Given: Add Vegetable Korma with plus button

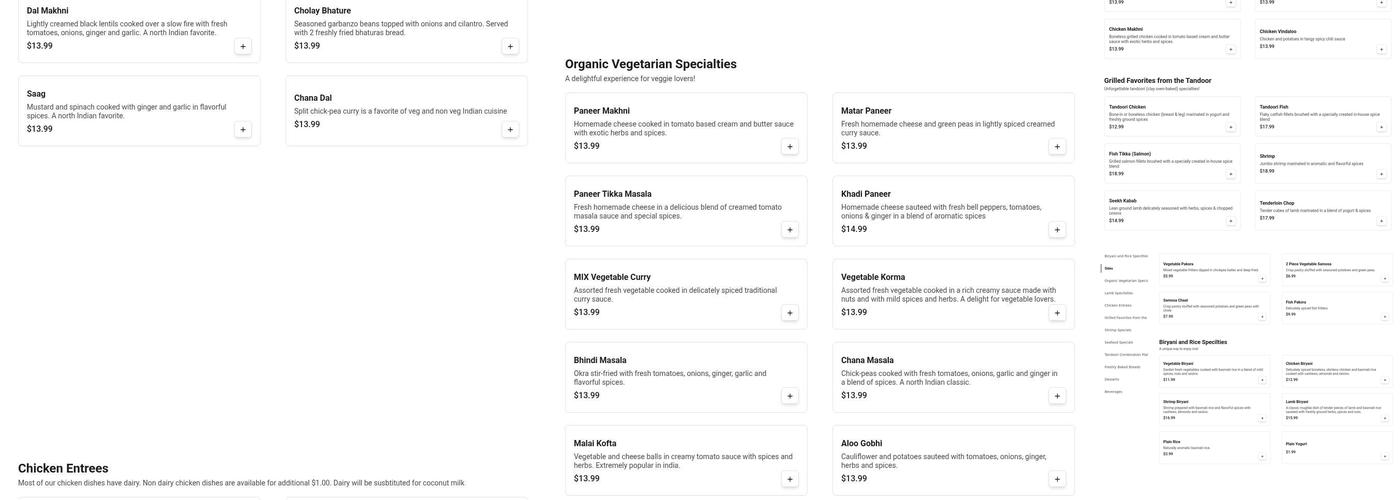Looking at the screenshot, I should point(1057,313).
